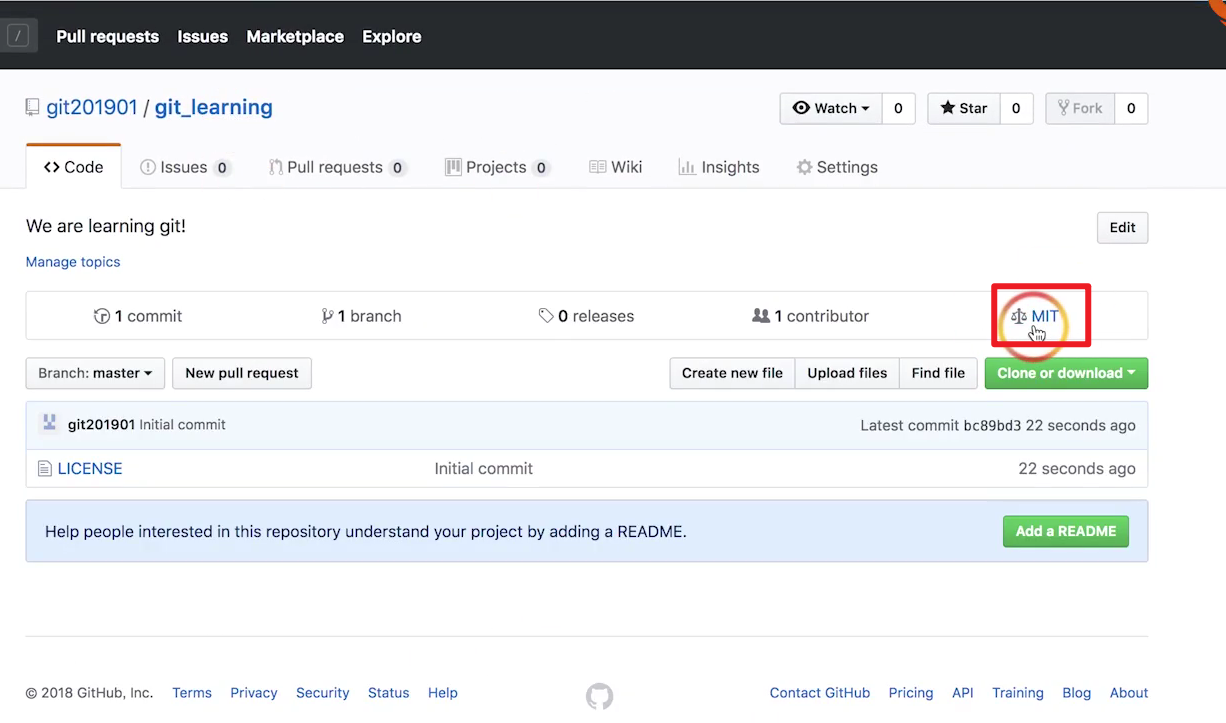Image resolution: width=1226 pixels, height=723 pixels.
Task: Switch to the repository Pull requests tab
Action: coord(338,167)
